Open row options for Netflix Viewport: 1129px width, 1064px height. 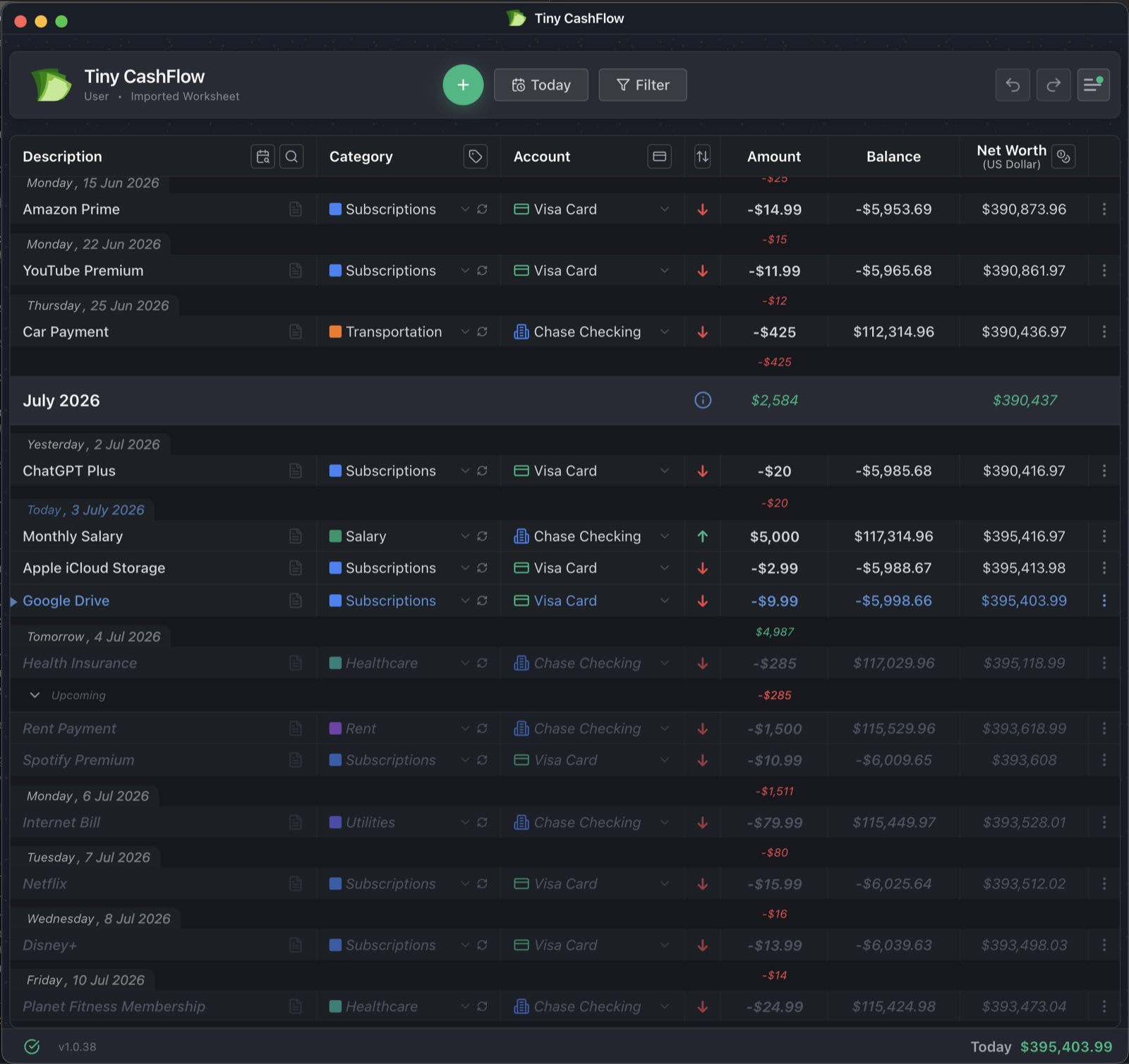1104,883
